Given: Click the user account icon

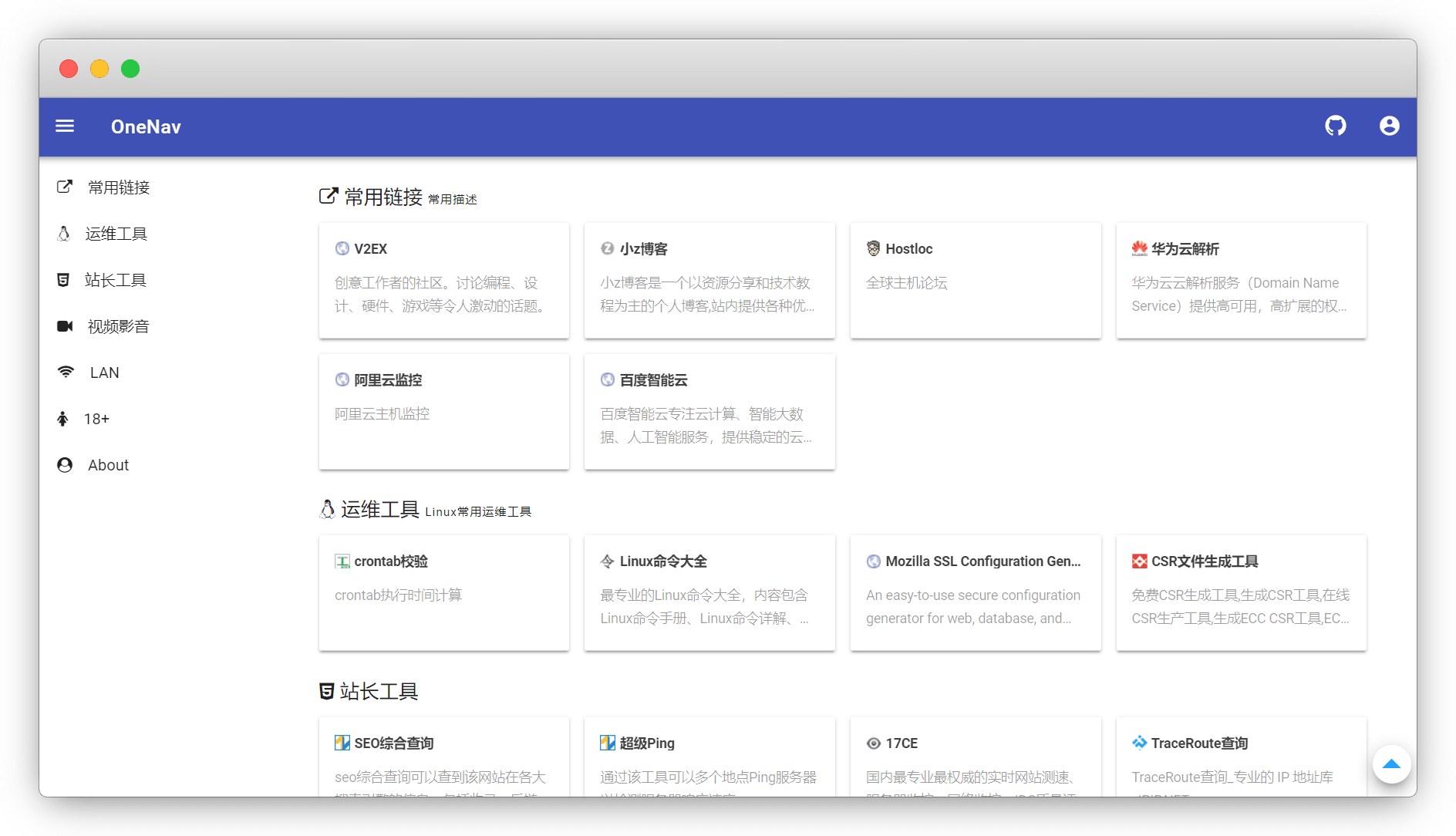Looking at the screenshot, I should click(1389, 126).
